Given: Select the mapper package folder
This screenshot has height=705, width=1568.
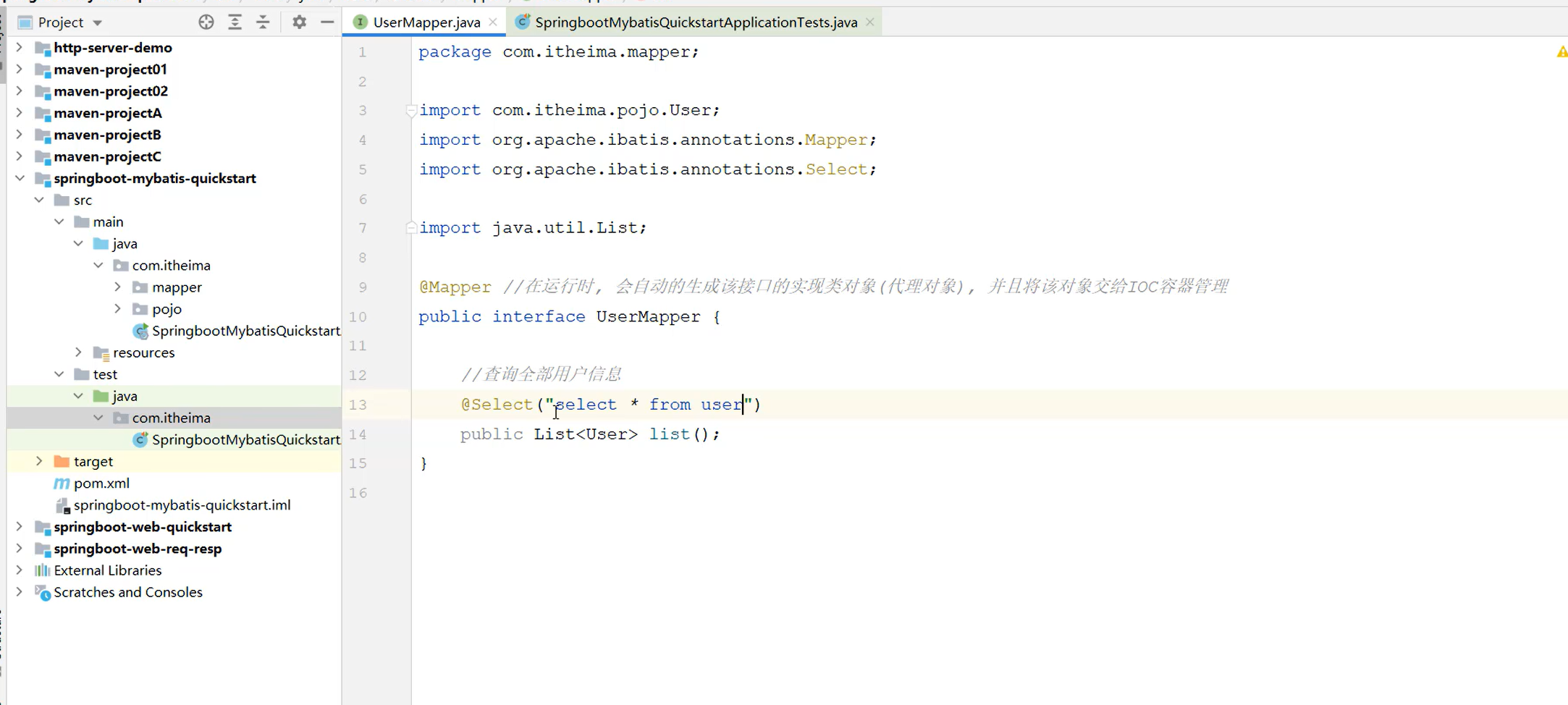Looking at the screenshot, I should point(178,287).
